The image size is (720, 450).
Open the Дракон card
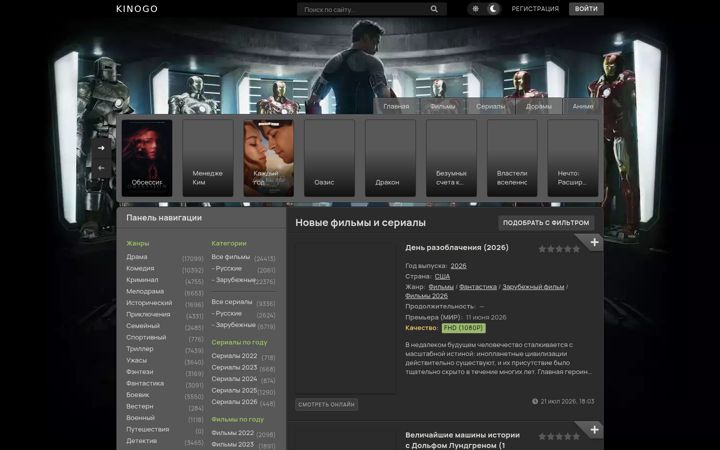click(x=390, y=158)
